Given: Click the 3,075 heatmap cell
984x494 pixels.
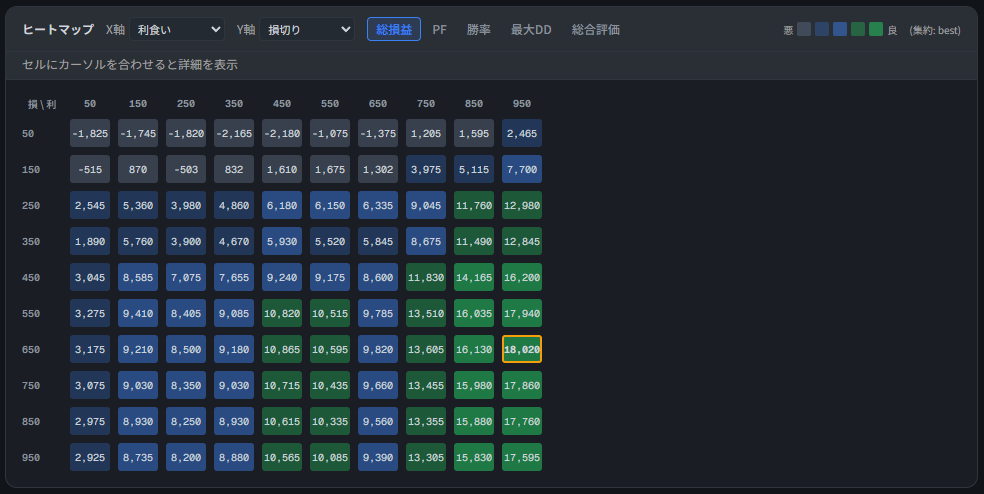Looking at the screenshot, I should [90, 385].
